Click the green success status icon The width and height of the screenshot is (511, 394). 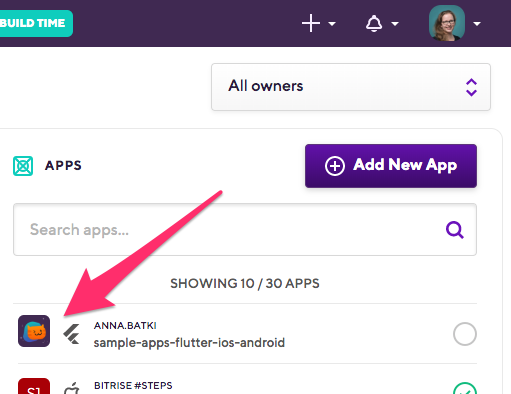coord(465,388)
